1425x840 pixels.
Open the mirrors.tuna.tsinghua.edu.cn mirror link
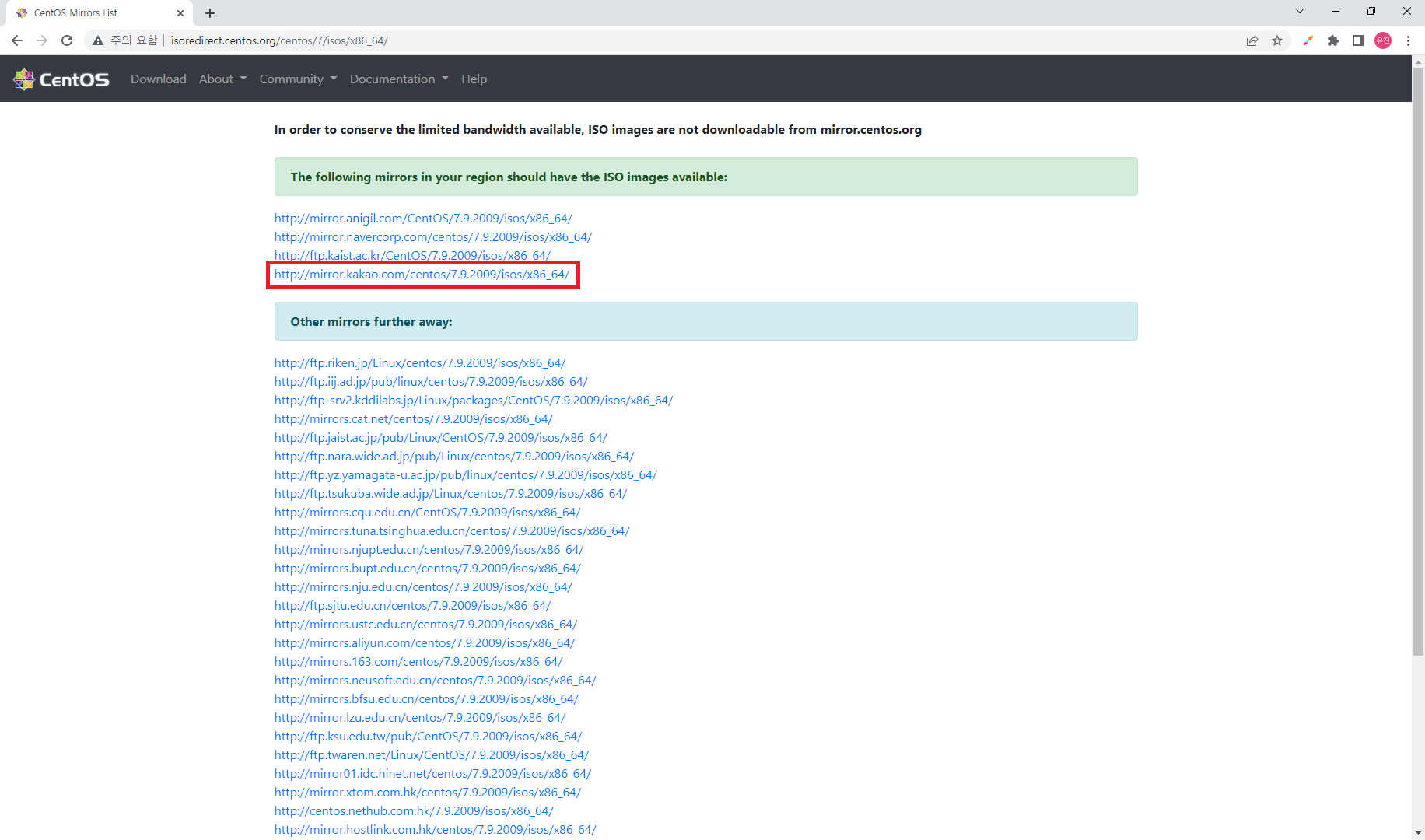452,531
